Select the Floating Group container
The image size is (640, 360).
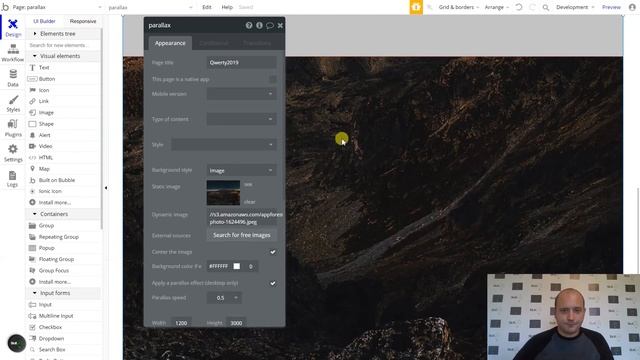click(56, 259)
